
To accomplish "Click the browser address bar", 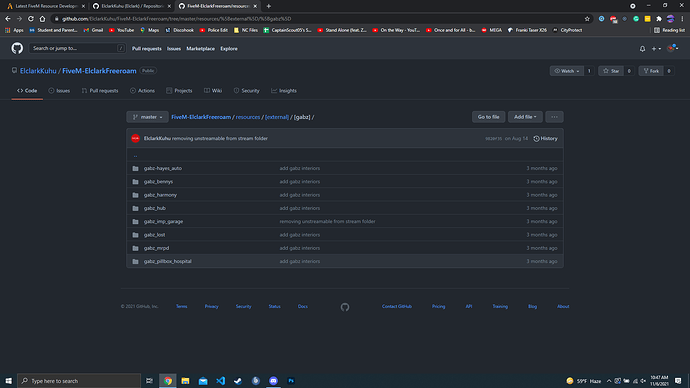I will [x=321, y=19].
